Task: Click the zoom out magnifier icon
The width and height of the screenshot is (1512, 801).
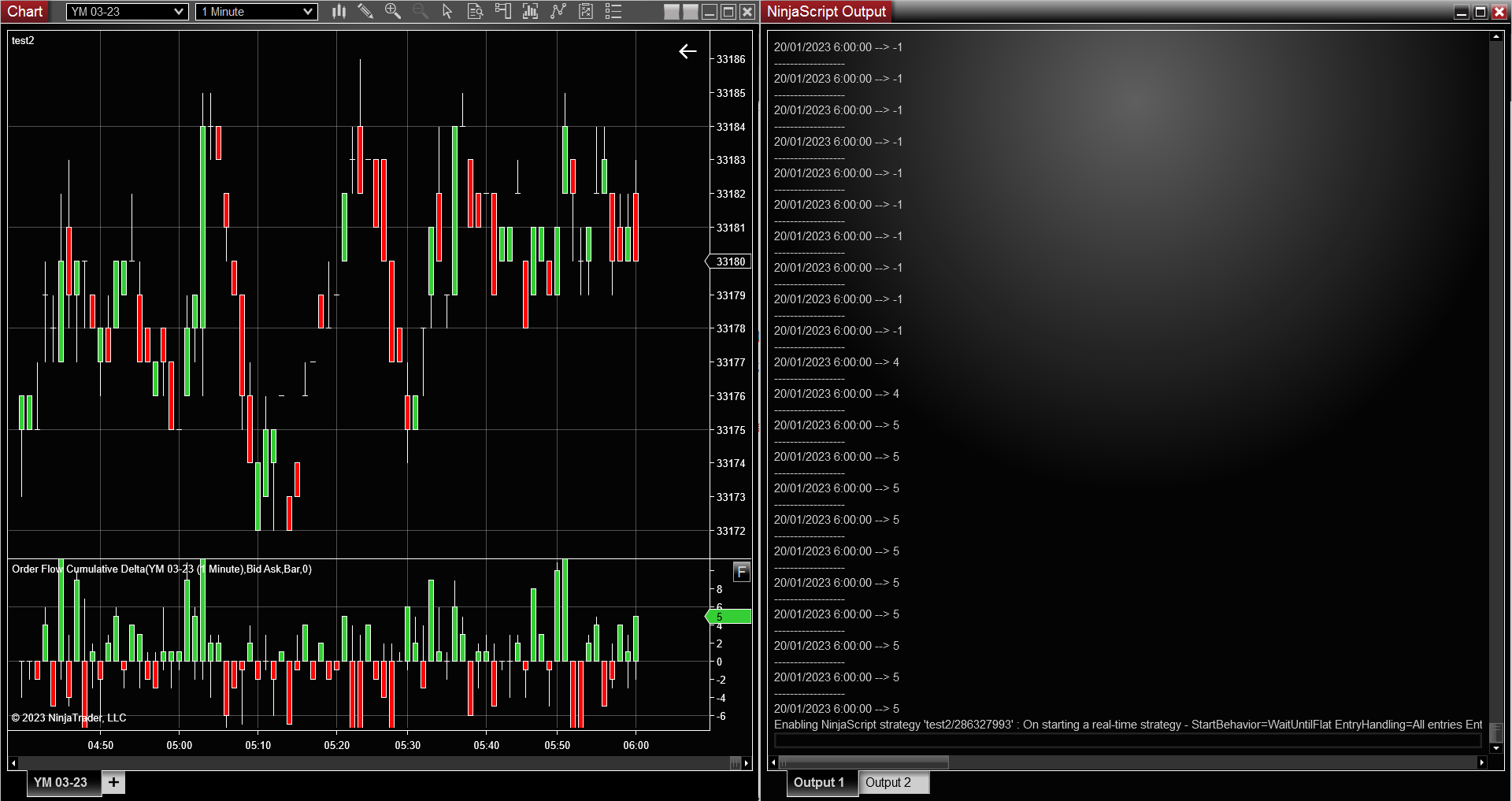Action: coord(421,11)
